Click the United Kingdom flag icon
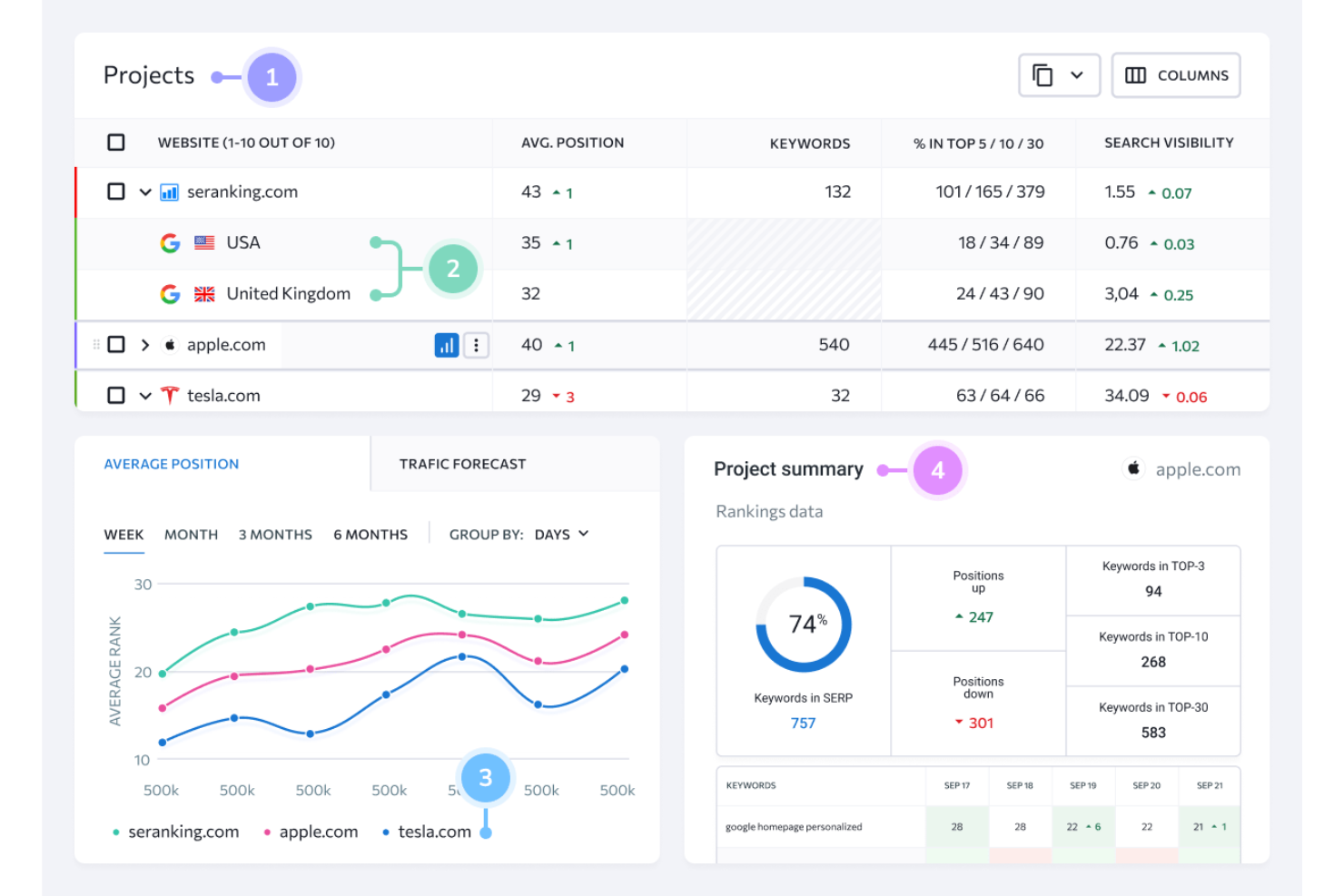 (204, 294)
